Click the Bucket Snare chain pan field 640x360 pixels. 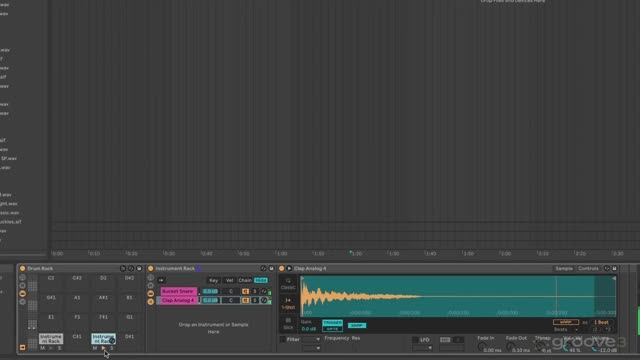231,291
